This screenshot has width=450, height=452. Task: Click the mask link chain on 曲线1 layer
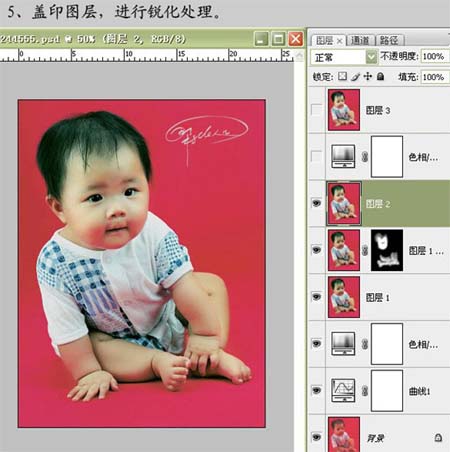[365, 390]
